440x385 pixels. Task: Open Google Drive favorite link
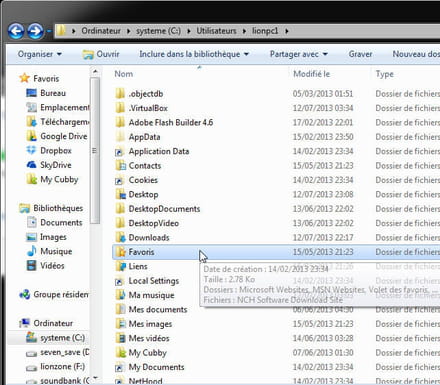click(x=63, y=136)
